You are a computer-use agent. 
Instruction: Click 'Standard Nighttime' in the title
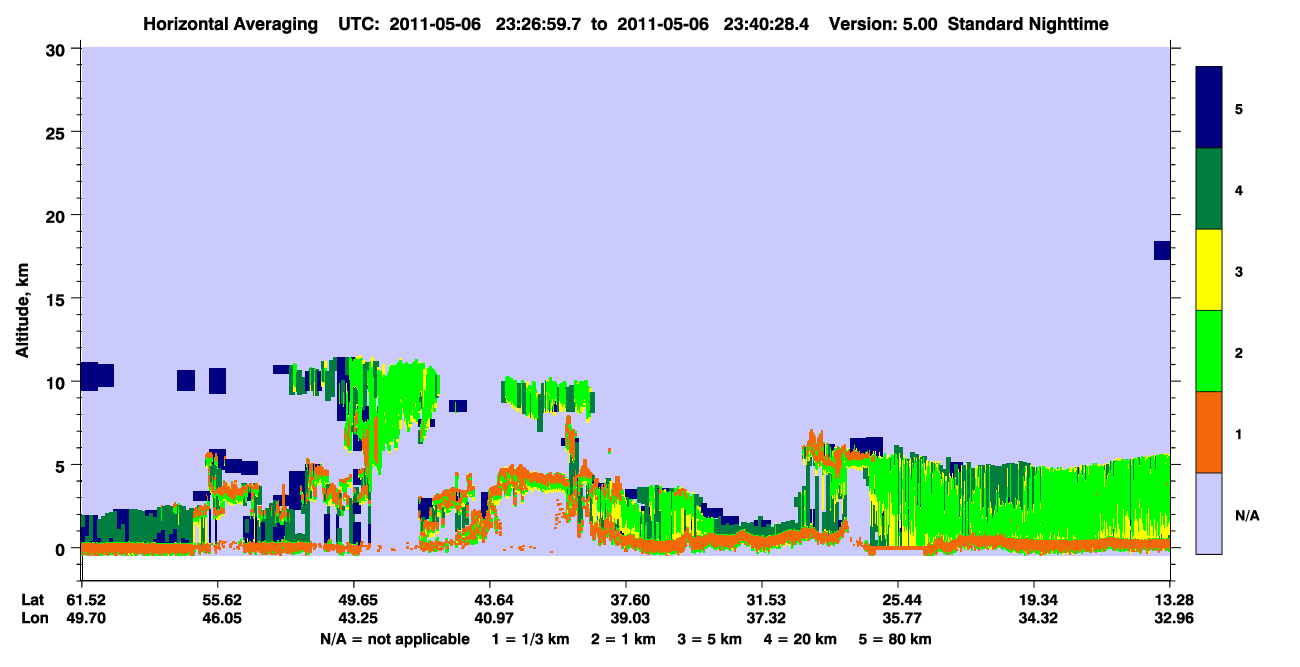[x=1028, y=24]
